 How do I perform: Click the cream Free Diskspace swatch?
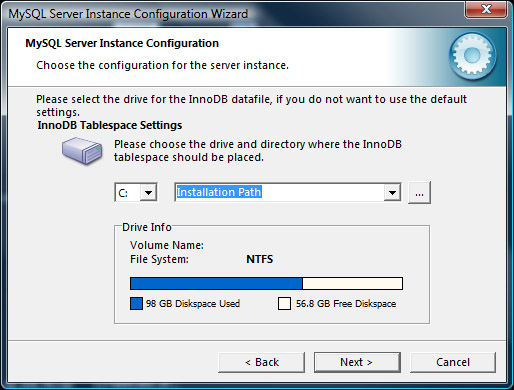[x=284, y=304]
